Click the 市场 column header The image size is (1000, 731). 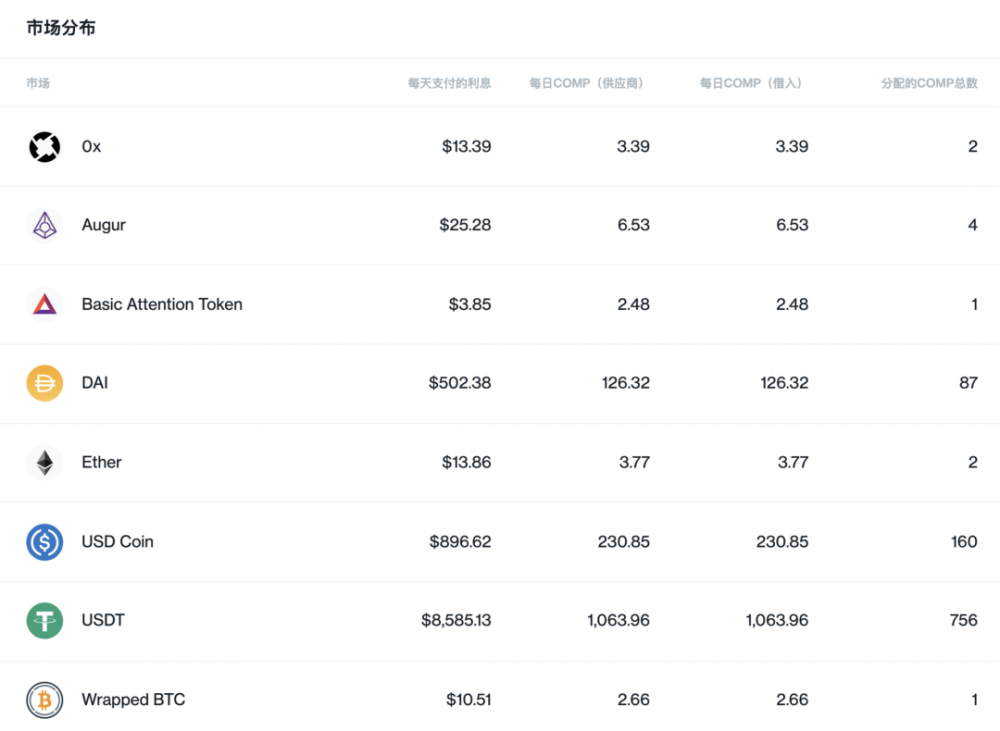38,83
